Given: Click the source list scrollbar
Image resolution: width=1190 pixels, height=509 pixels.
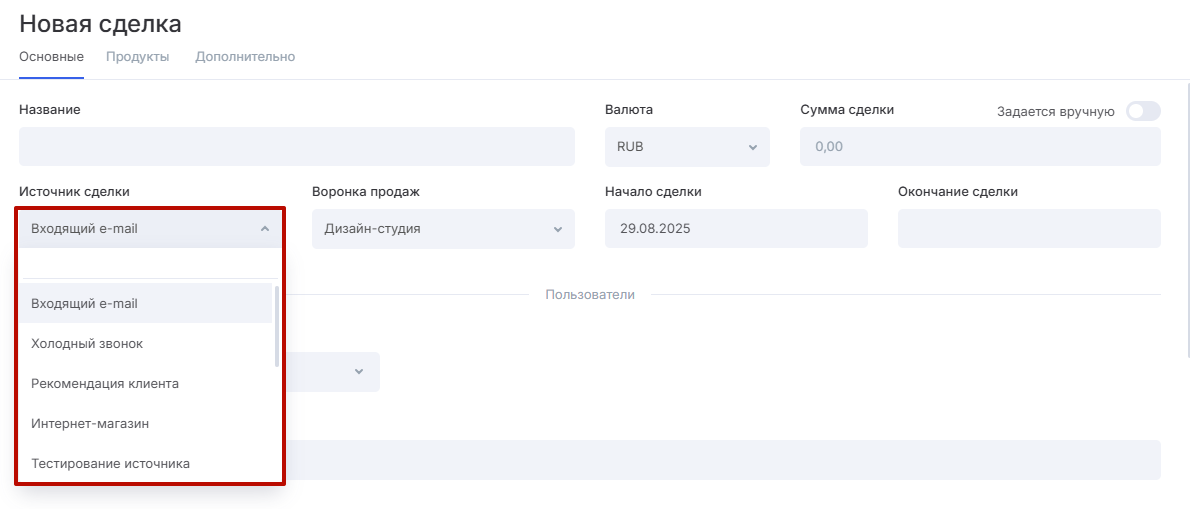Looking at the screenshot, I should (x=277, y=327).
